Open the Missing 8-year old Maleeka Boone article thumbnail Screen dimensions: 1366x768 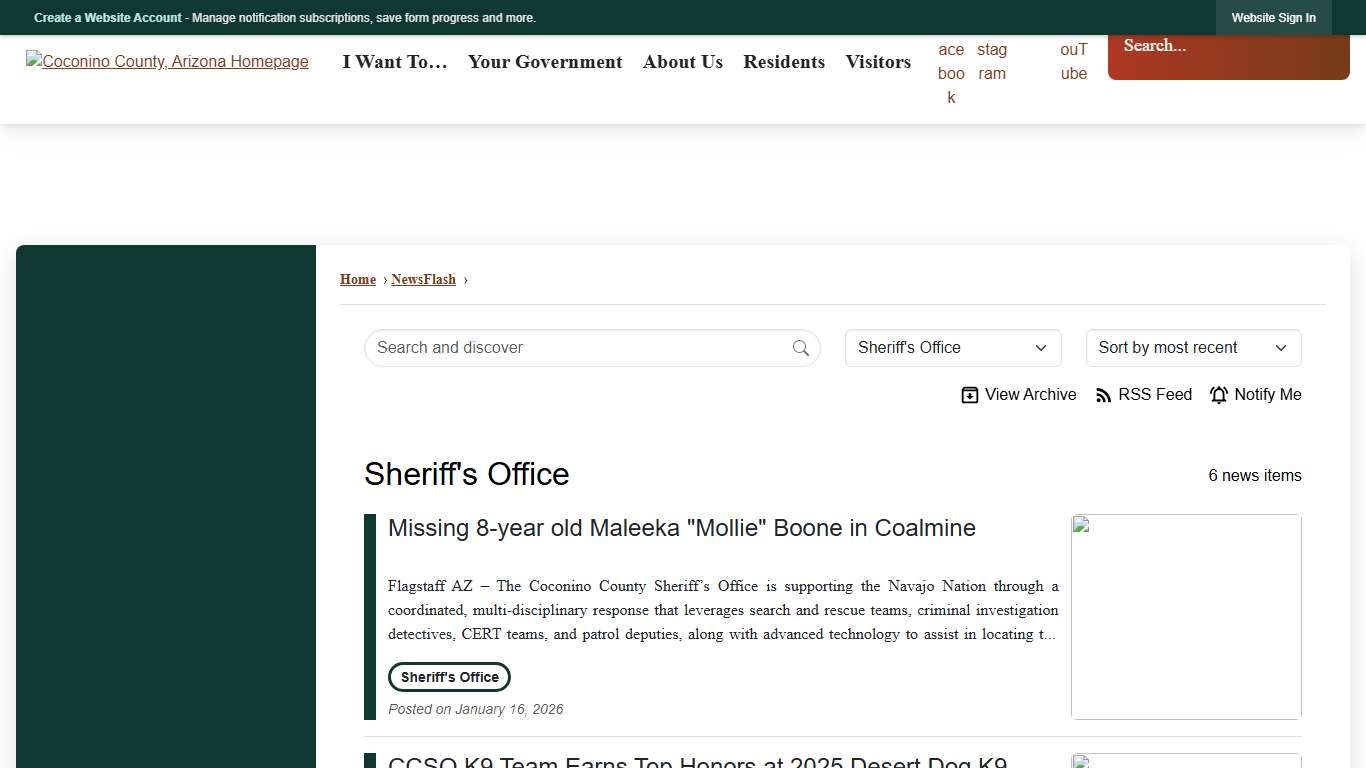pyautogui.click(x=1185, y=616)
